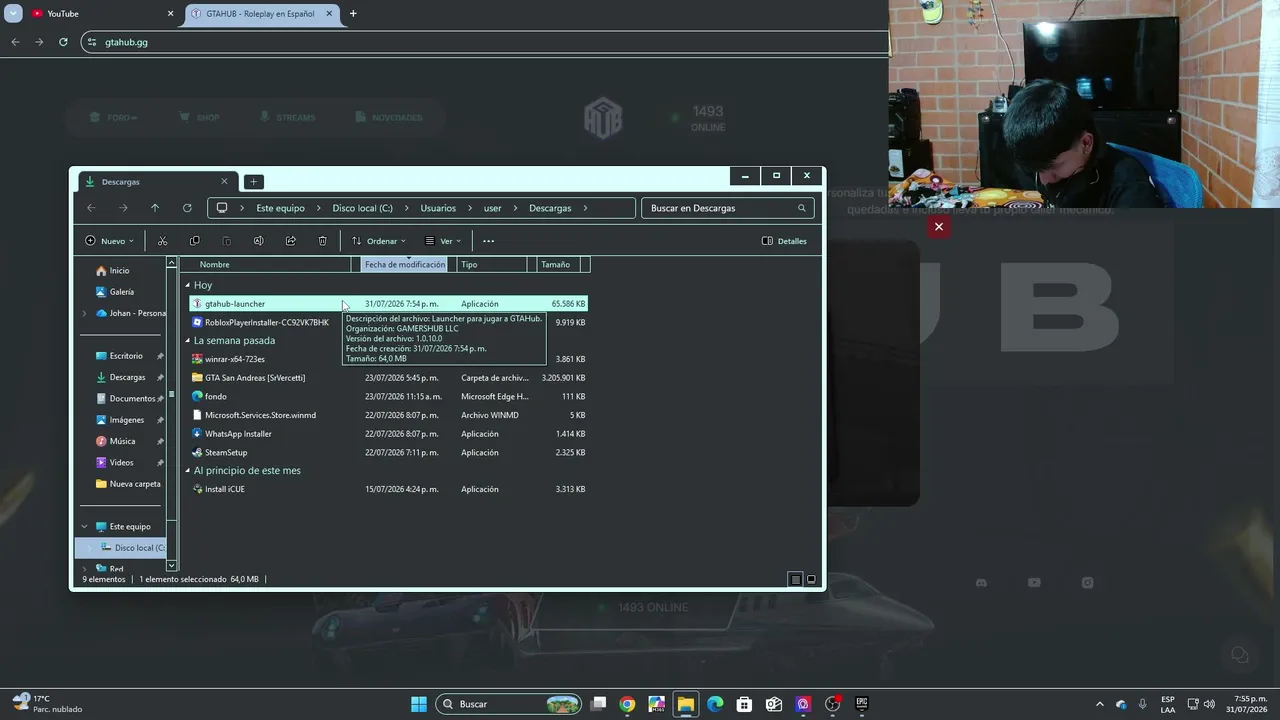Copy the selected file using the toolbar icon
1280x720 pixels.
pyautogui.click(x=194, y=241)
